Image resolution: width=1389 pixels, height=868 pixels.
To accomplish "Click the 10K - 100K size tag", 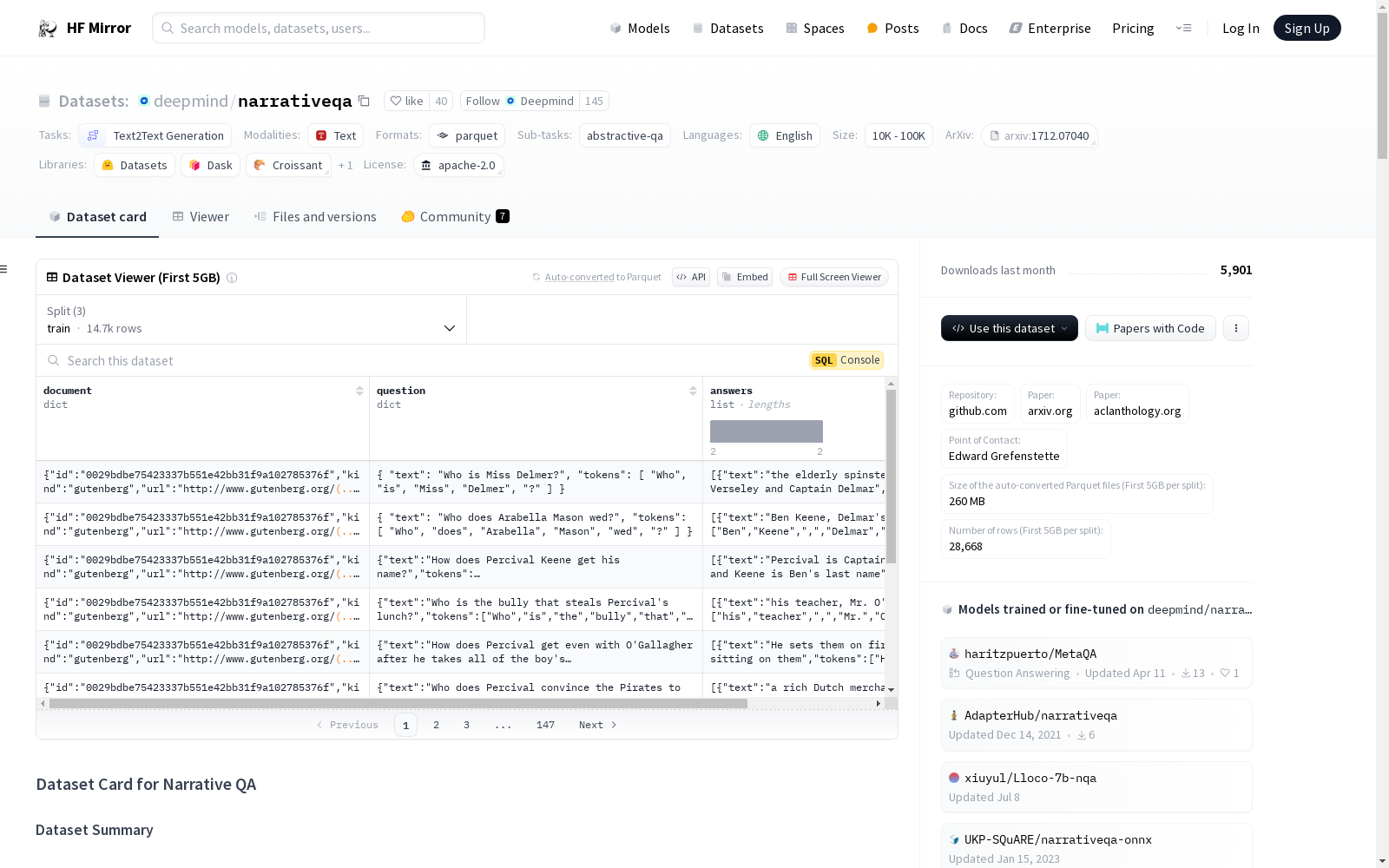I will click(x=899, y=135).
